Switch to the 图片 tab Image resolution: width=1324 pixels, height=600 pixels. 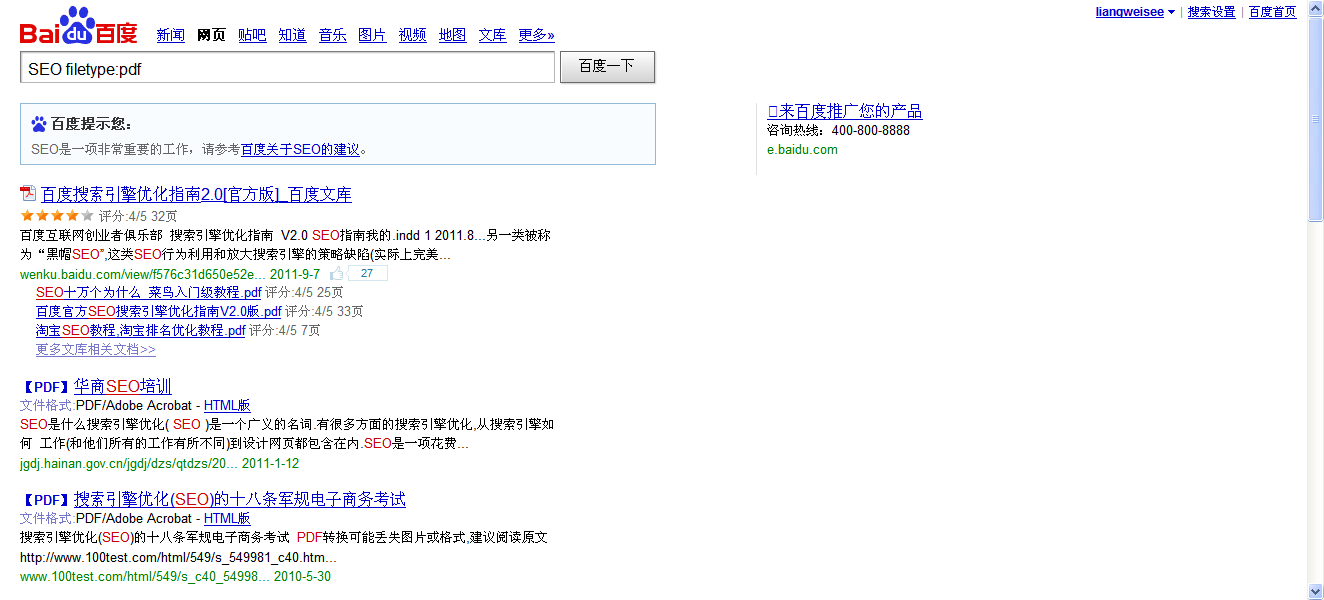(372, 35)
